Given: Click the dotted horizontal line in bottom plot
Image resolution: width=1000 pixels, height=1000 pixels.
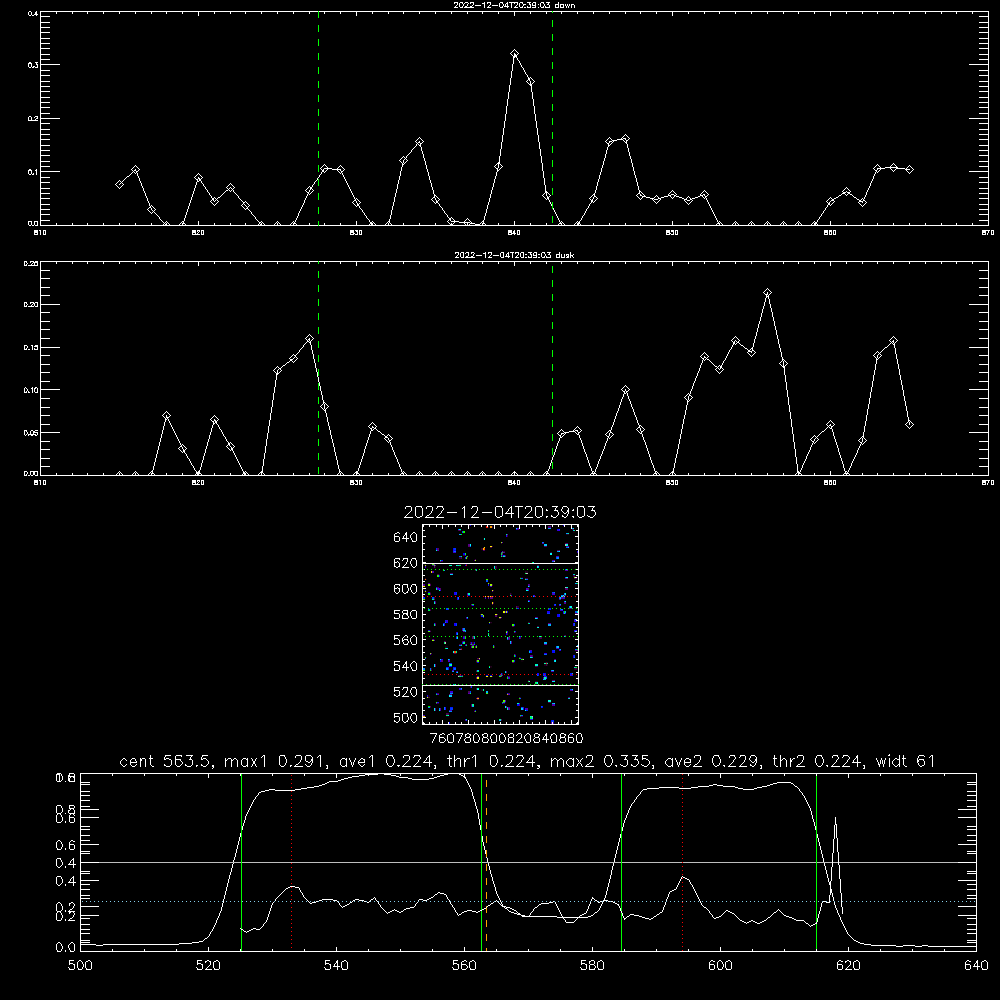Looking at the screenshot, I should tap(528, 902).
